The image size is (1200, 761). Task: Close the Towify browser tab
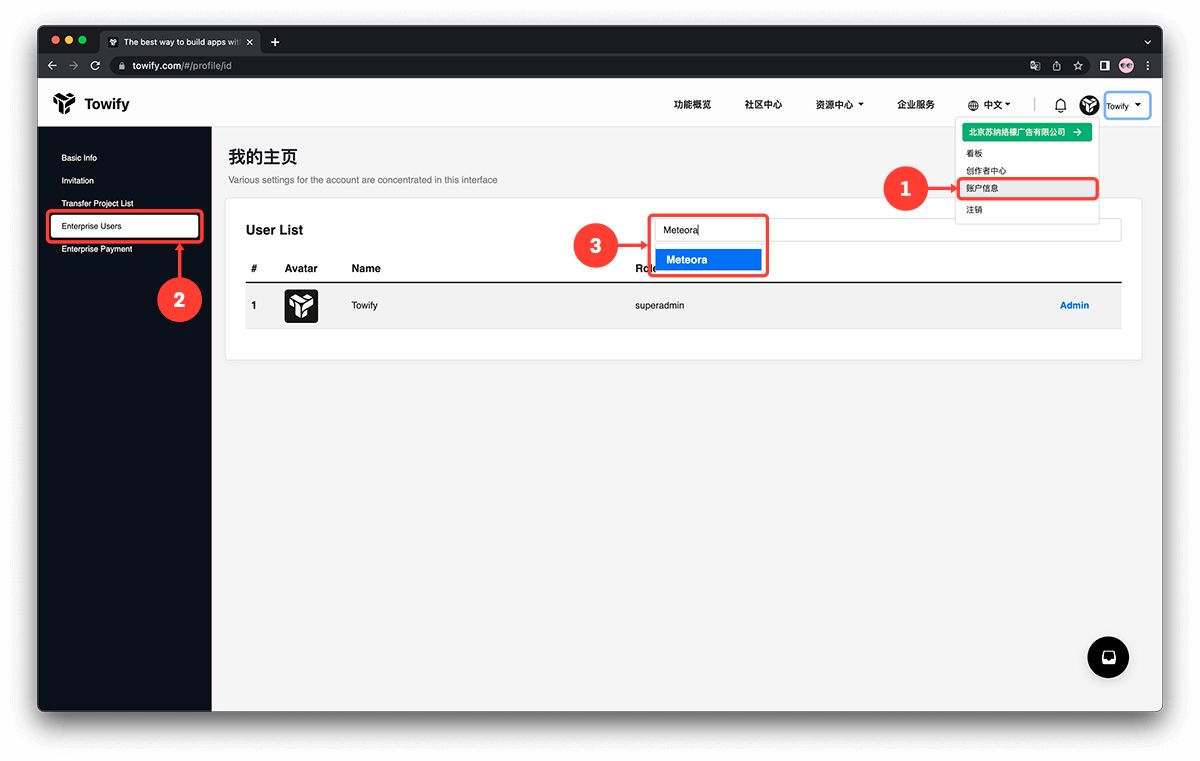[250, 42]
